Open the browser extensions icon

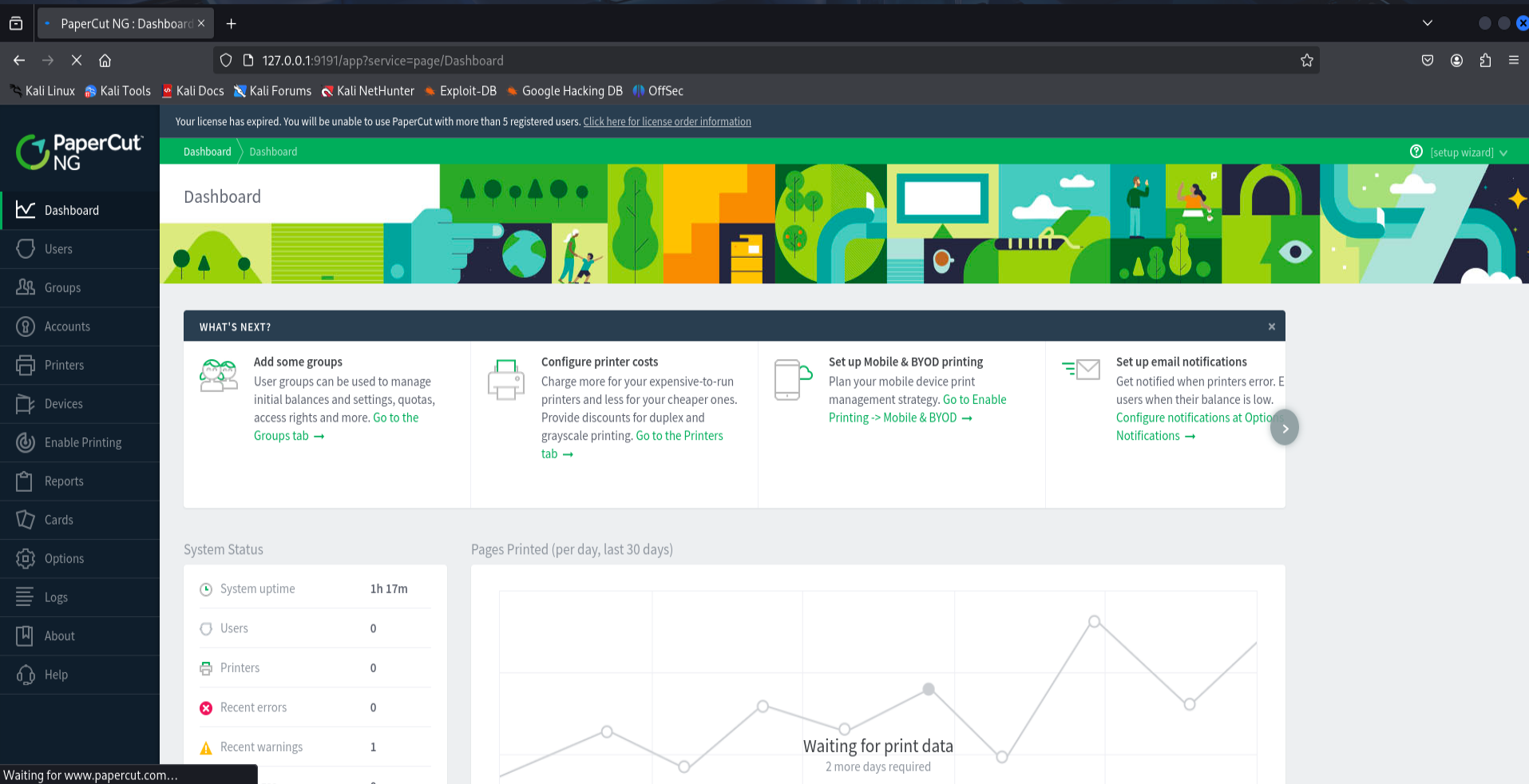(x=1485, y=61)
